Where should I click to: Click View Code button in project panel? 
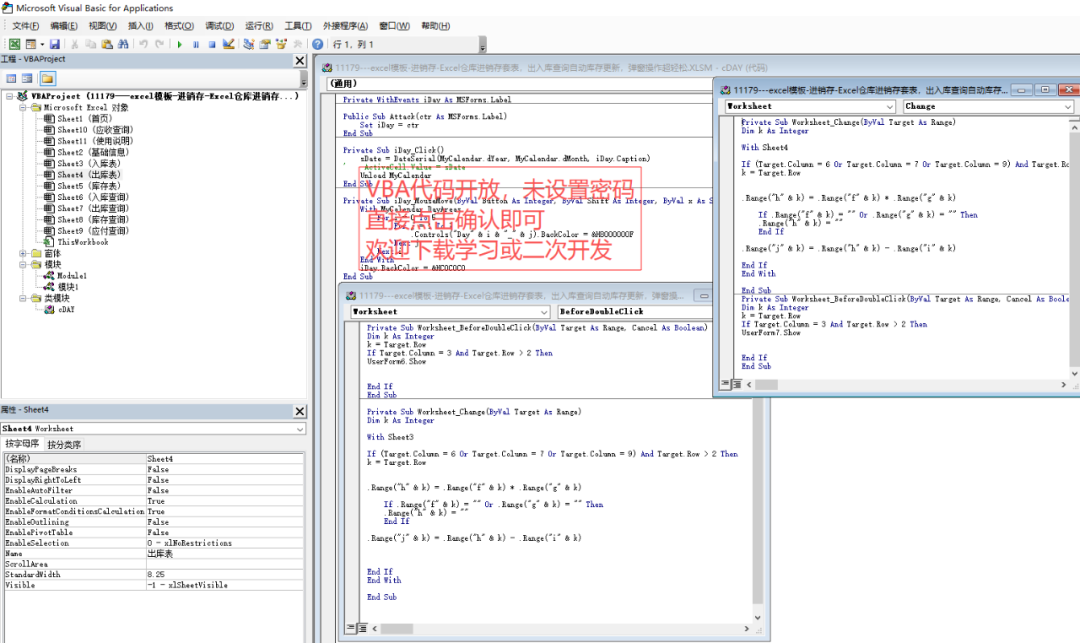click(12, 78)
